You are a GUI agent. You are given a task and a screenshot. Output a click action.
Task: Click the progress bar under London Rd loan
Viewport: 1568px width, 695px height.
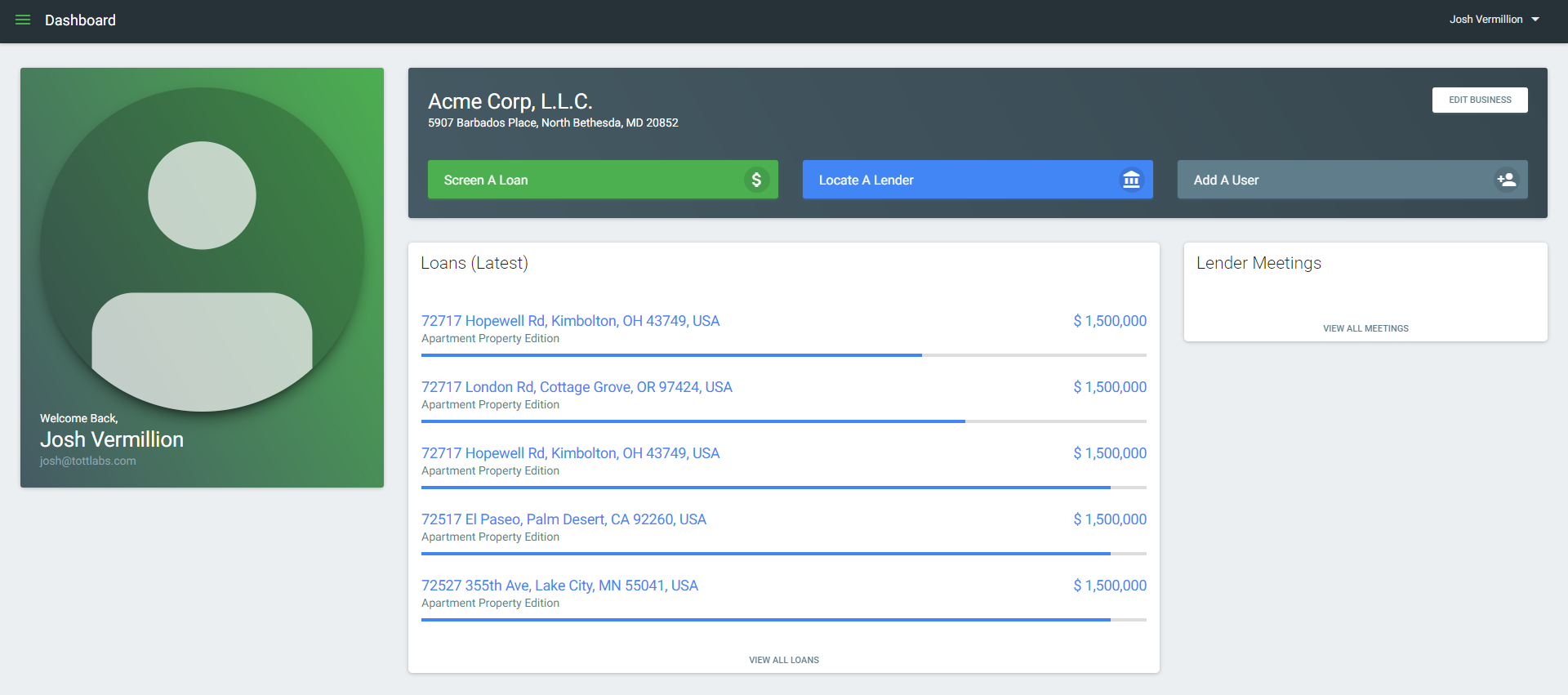[x=784, y=421]
